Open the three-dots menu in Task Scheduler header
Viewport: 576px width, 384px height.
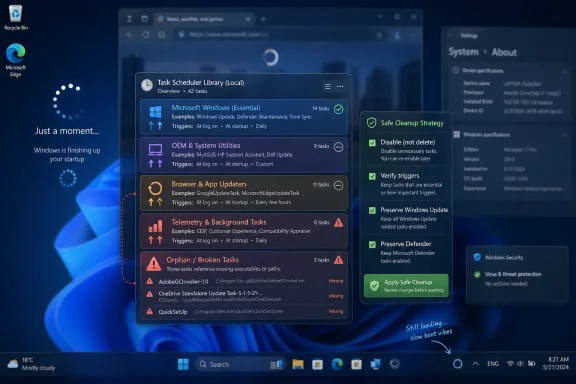340,86
